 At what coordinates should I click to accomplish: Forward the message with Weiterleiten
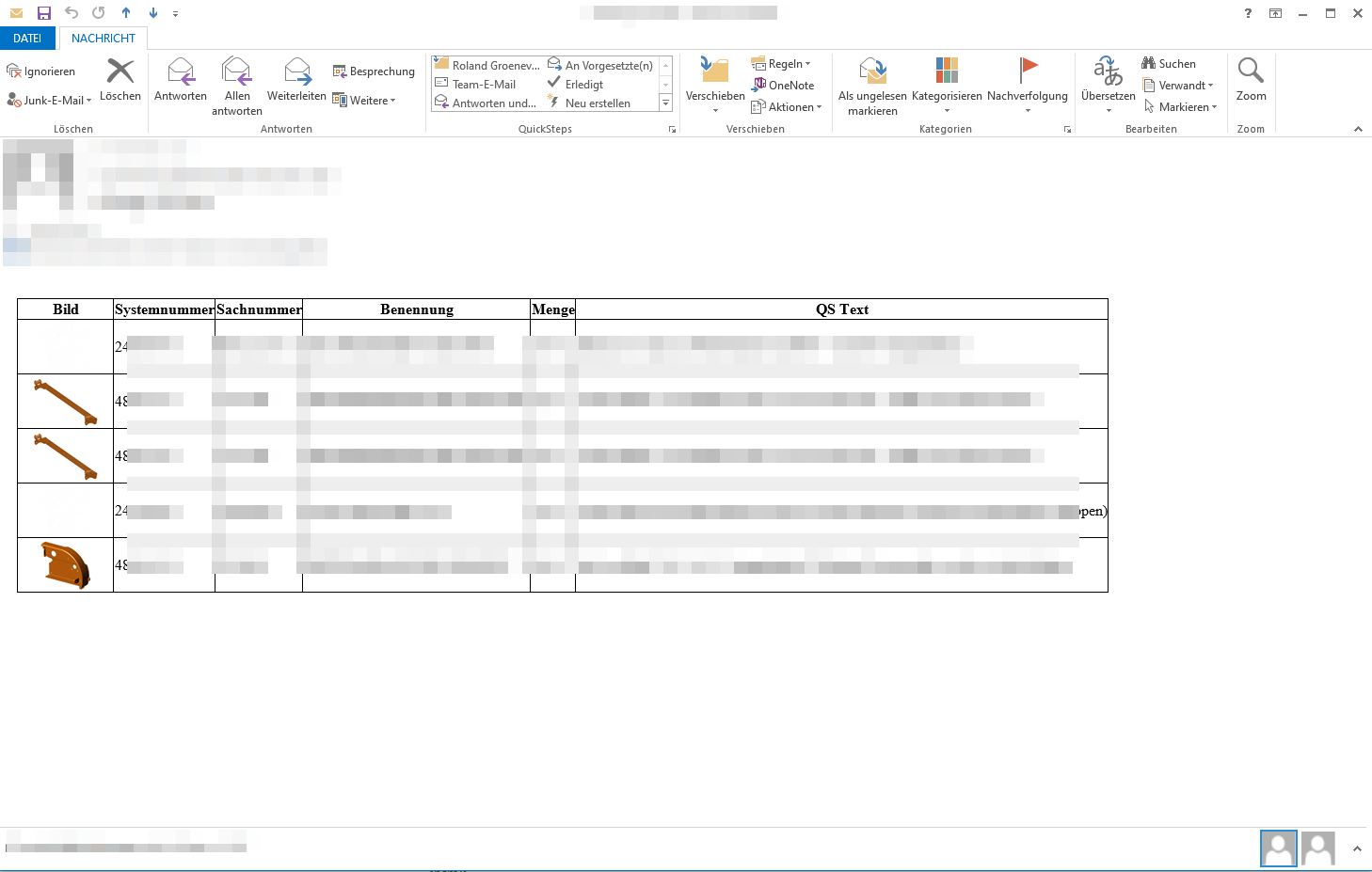click(x=296, y=83)
